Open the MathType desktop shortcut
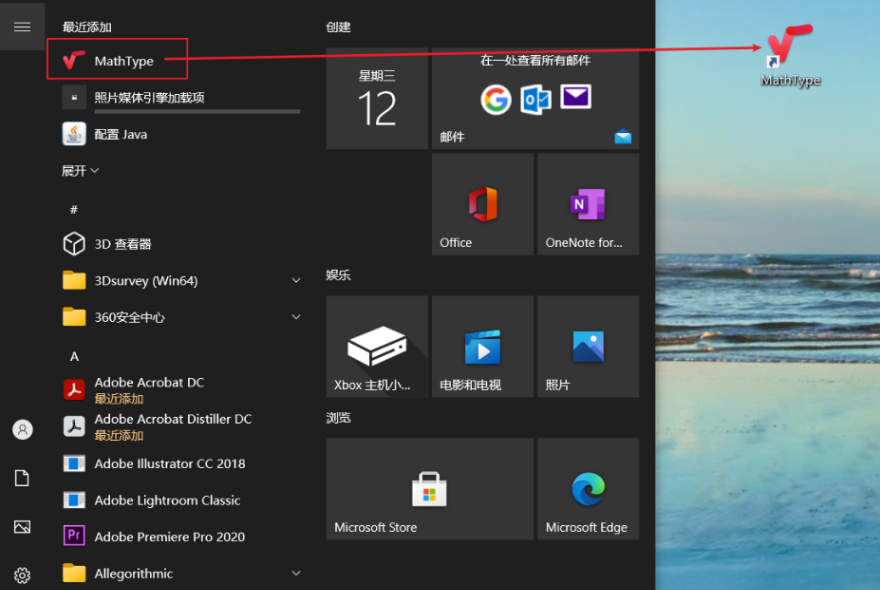Image resolution: width=880 pixels, height=590 pixels. [x=790, y=56]
